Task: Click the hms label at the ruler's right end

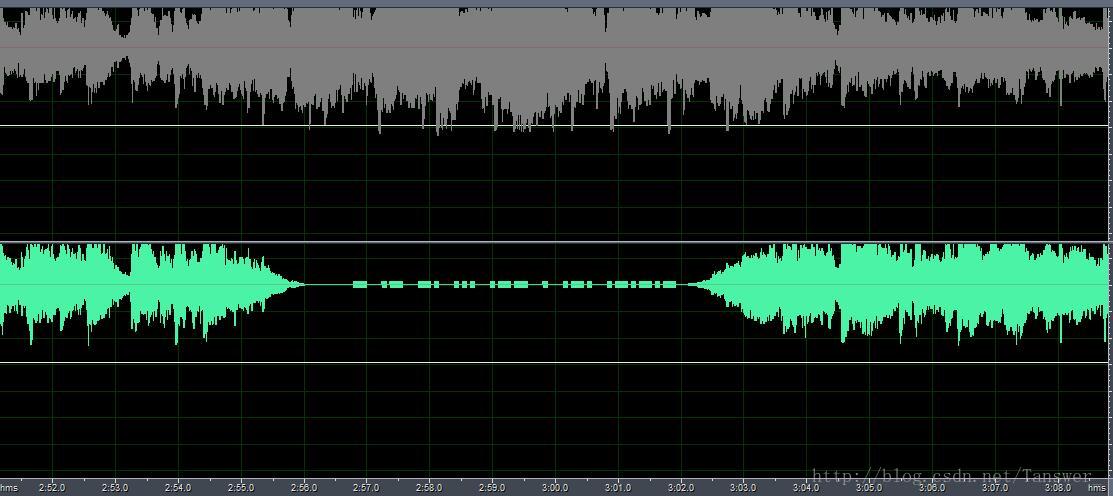Action: point(1097,488)
